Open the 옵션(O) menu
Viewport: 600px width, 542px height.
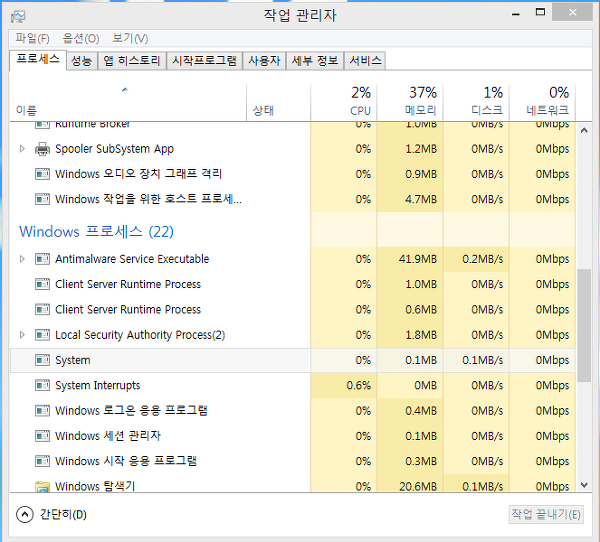tap(81, 38)
